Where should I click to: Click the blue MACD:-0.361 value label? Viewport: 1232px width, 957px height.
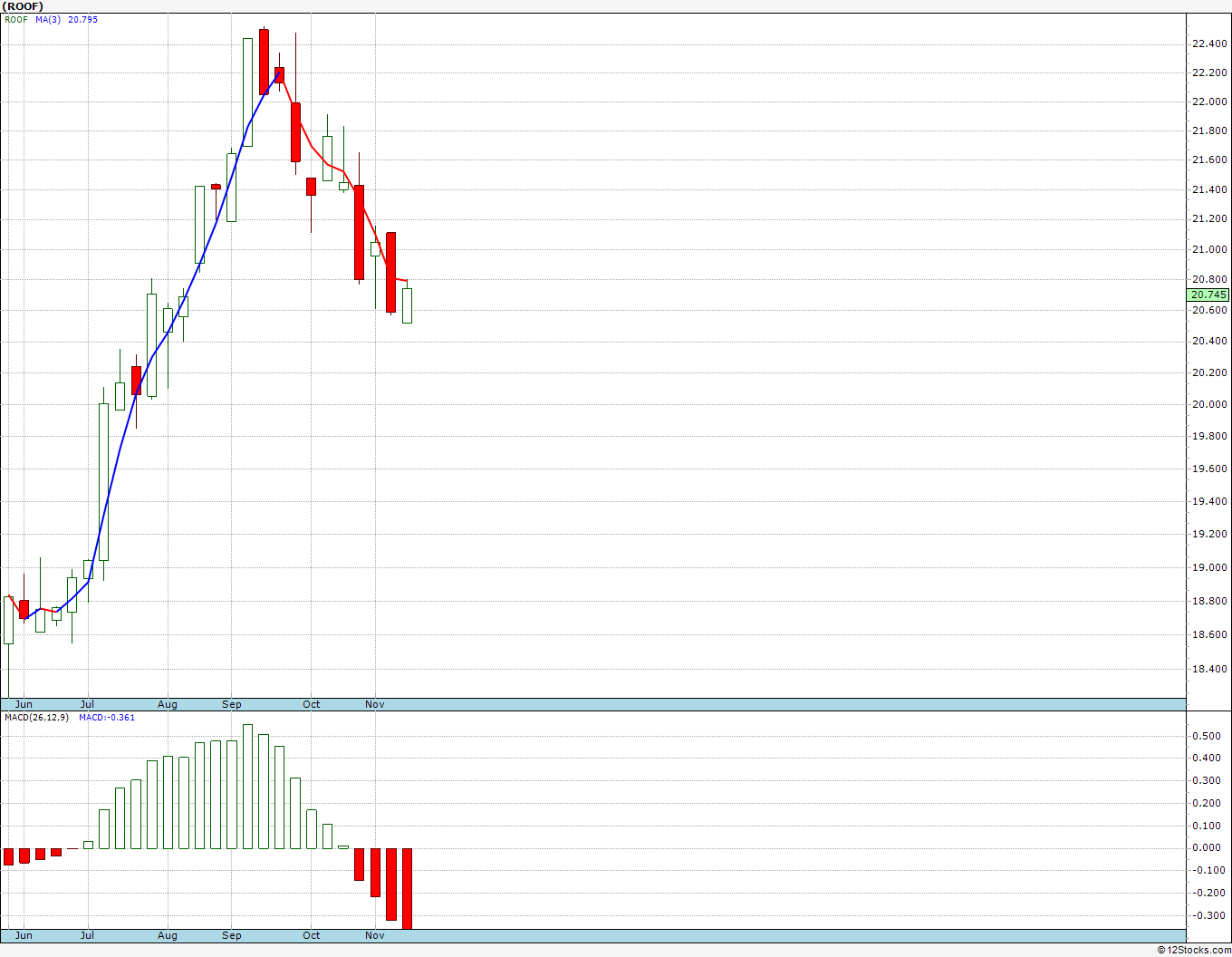tap(107, 717)
